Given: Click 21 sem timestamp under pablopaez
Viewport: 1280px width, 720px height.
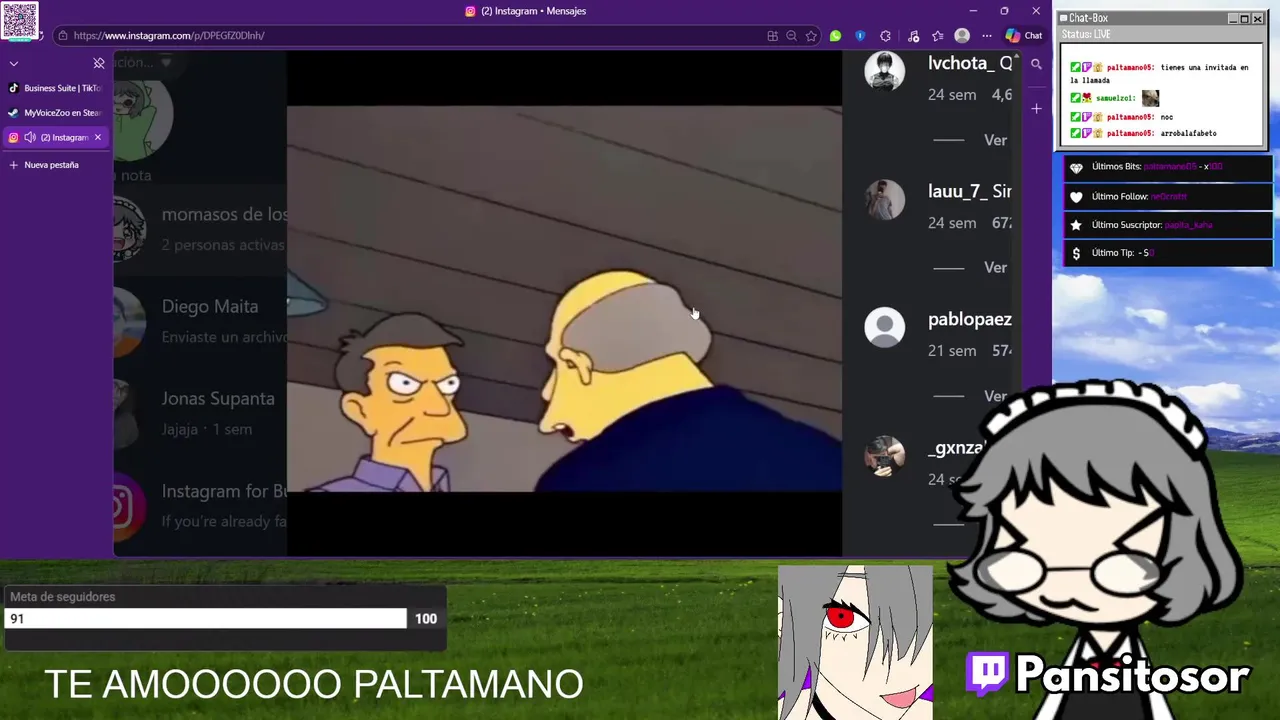Looking at the screenshot, I should click(x=952, y=351).
